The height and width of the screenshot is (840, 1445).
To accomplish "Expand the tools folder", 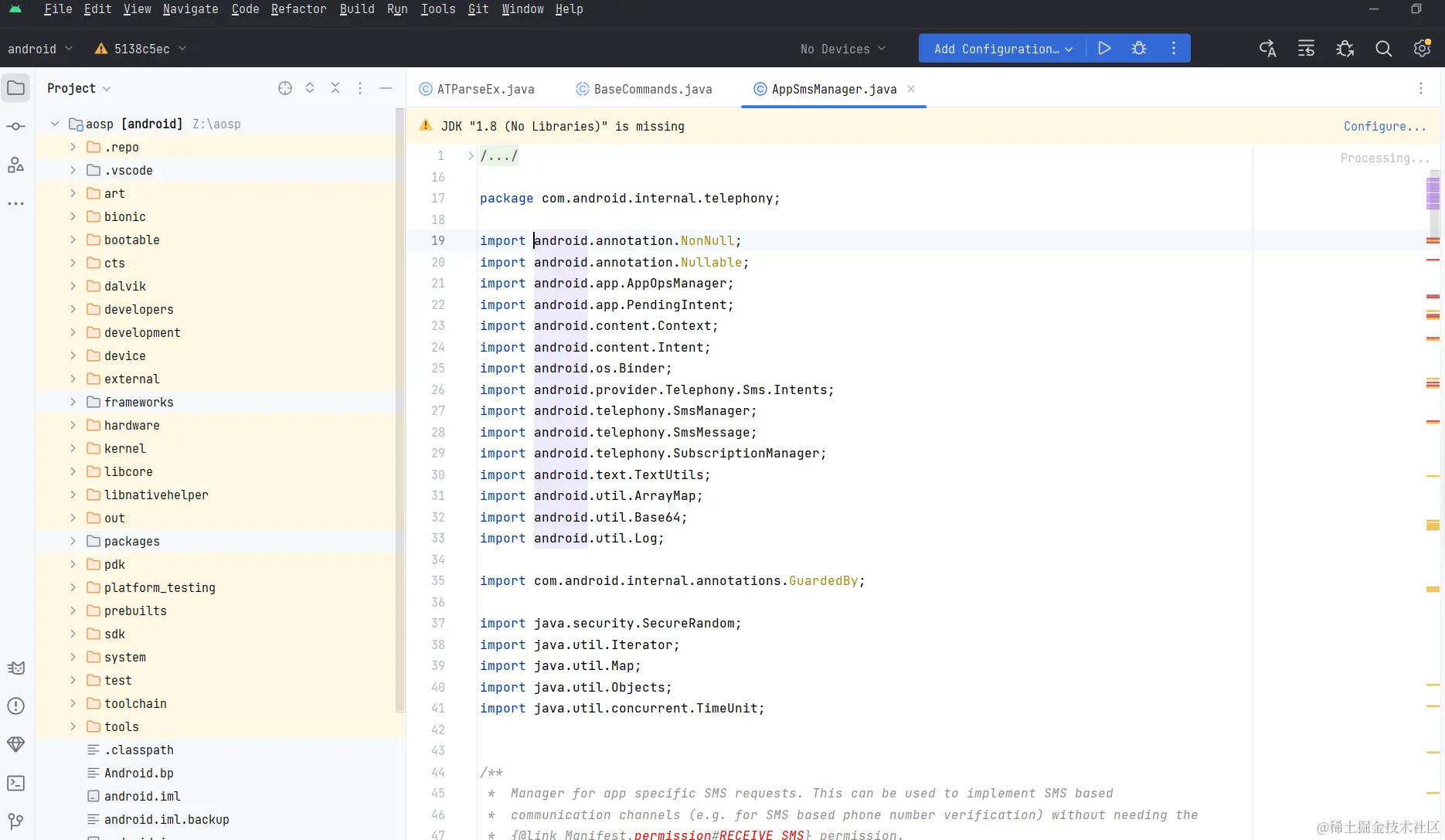I will click(x=73, y=726).
